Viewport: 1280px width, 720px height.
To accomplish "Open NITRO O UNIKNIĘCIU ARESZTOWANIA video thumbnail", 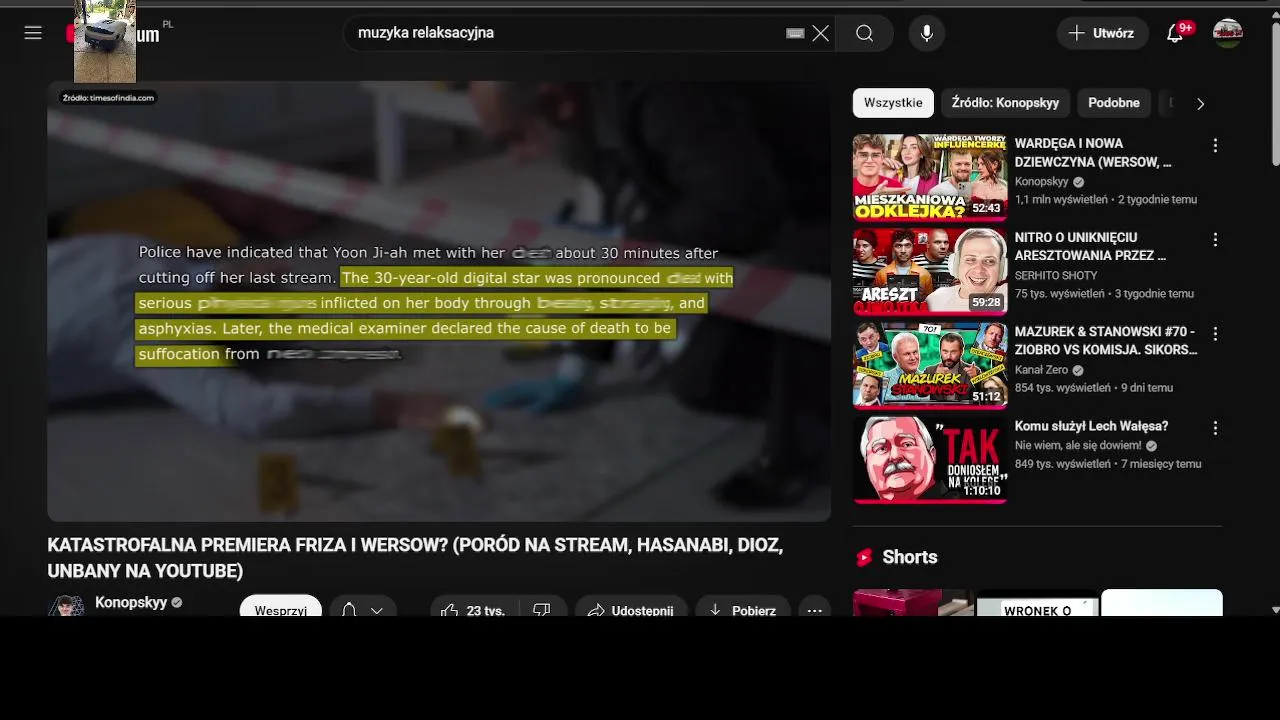I will (930, 271).
